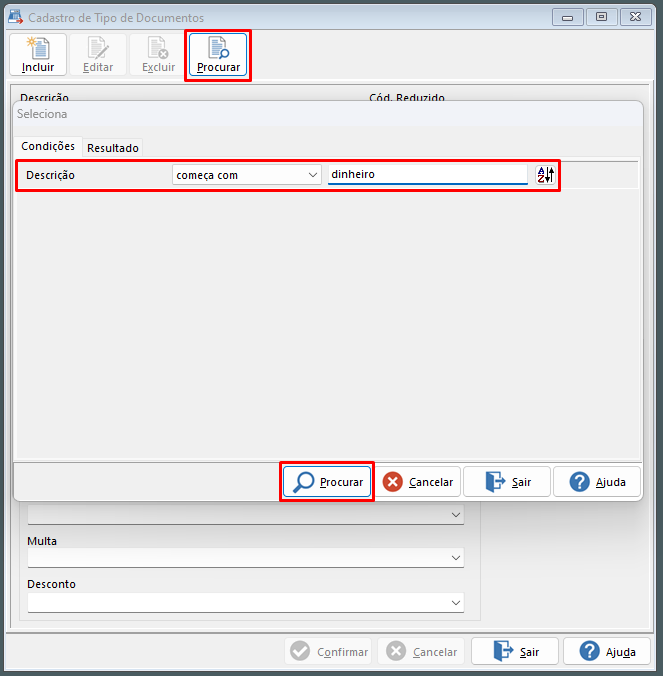Click the application icon in title bar

click(x=16, y=17)
